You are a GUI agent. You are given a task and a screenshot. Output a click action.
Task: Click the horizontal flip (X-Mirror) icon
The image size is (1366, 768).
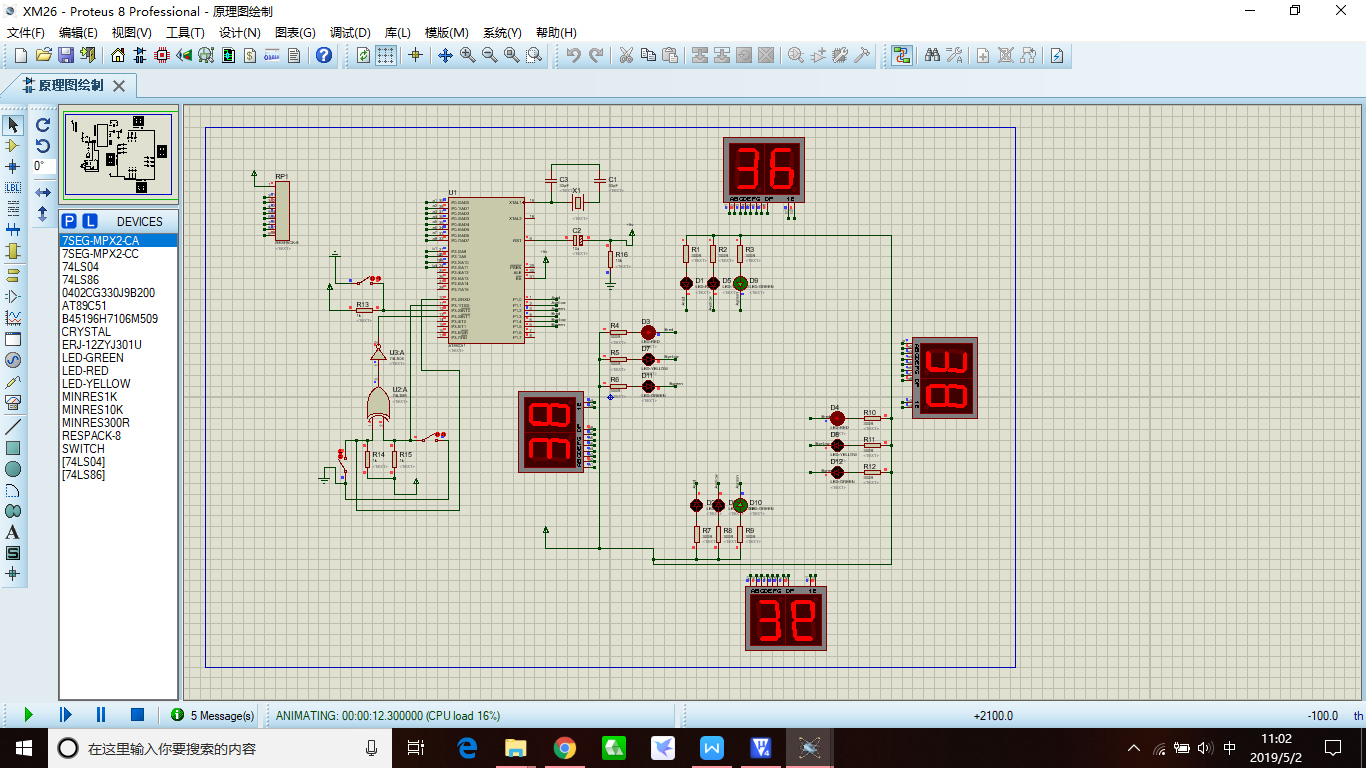click(43, 192)
